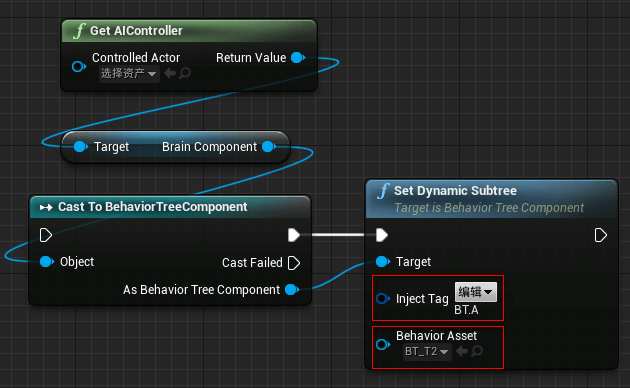Click the Inject Tag input pin
630x388 pixels.
tap(383, 298)
